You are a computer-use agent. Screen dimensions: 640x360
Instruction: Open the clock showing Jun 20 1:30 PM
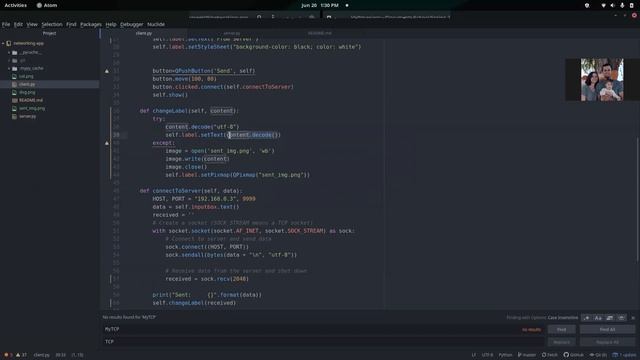pyautogui.click(x=320, y=5)
